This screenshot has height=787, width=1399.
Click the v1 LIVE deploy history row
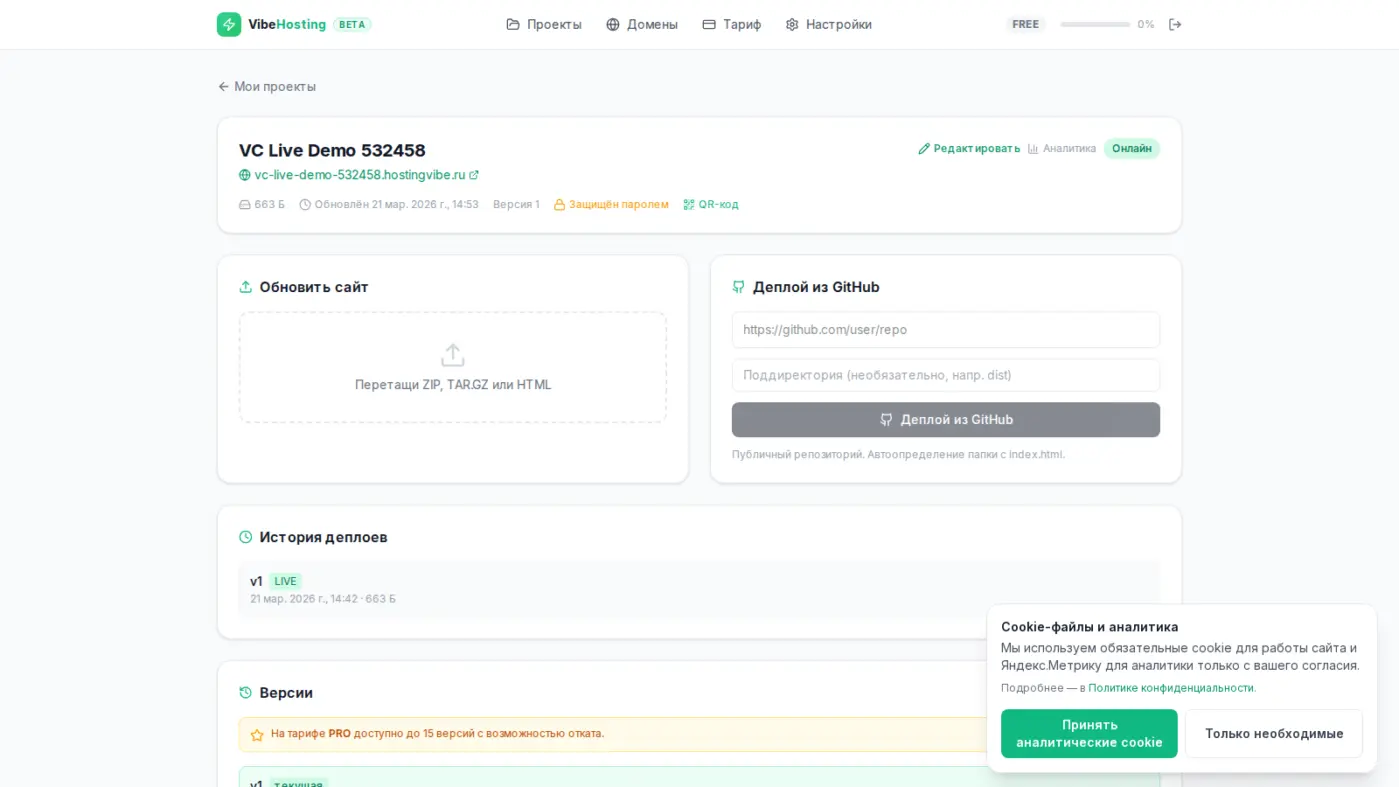pos(699,589)
